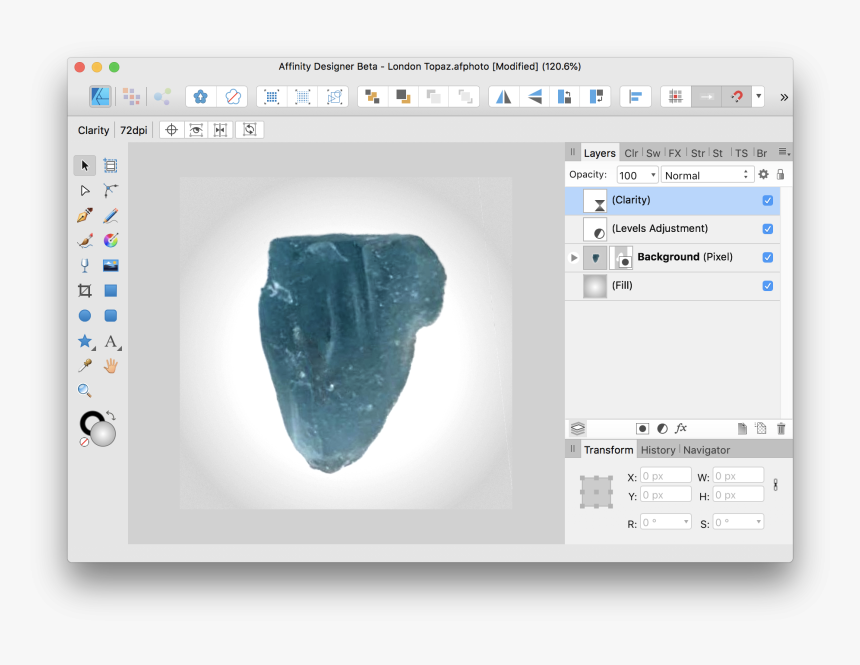Screen dimensions: 860x665
Task: Open the Sw swatches tab
Action: 652,152
